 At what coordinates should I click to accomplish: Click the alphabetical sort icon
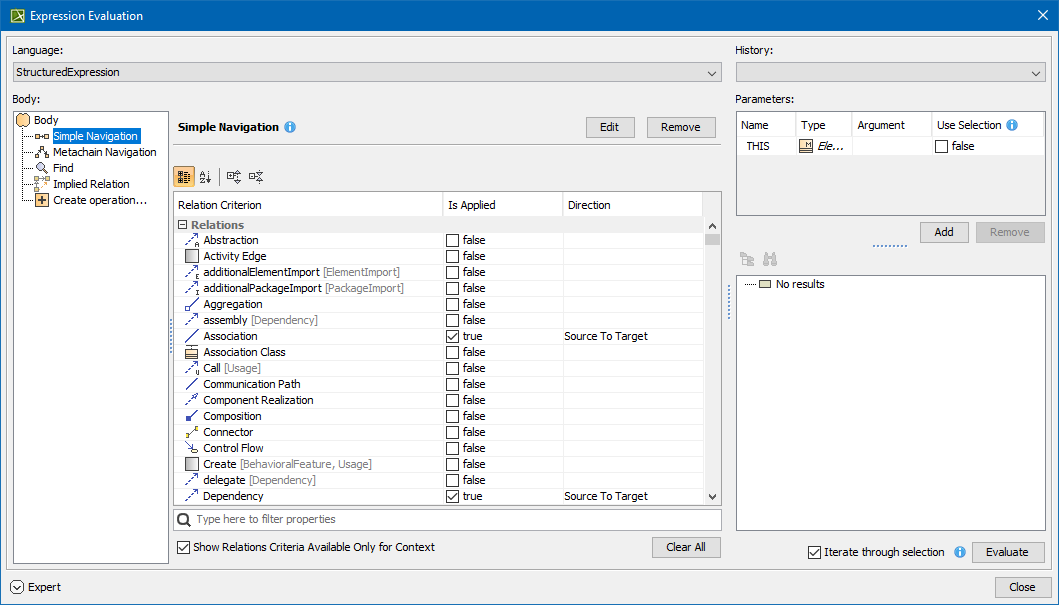(205, 177)
